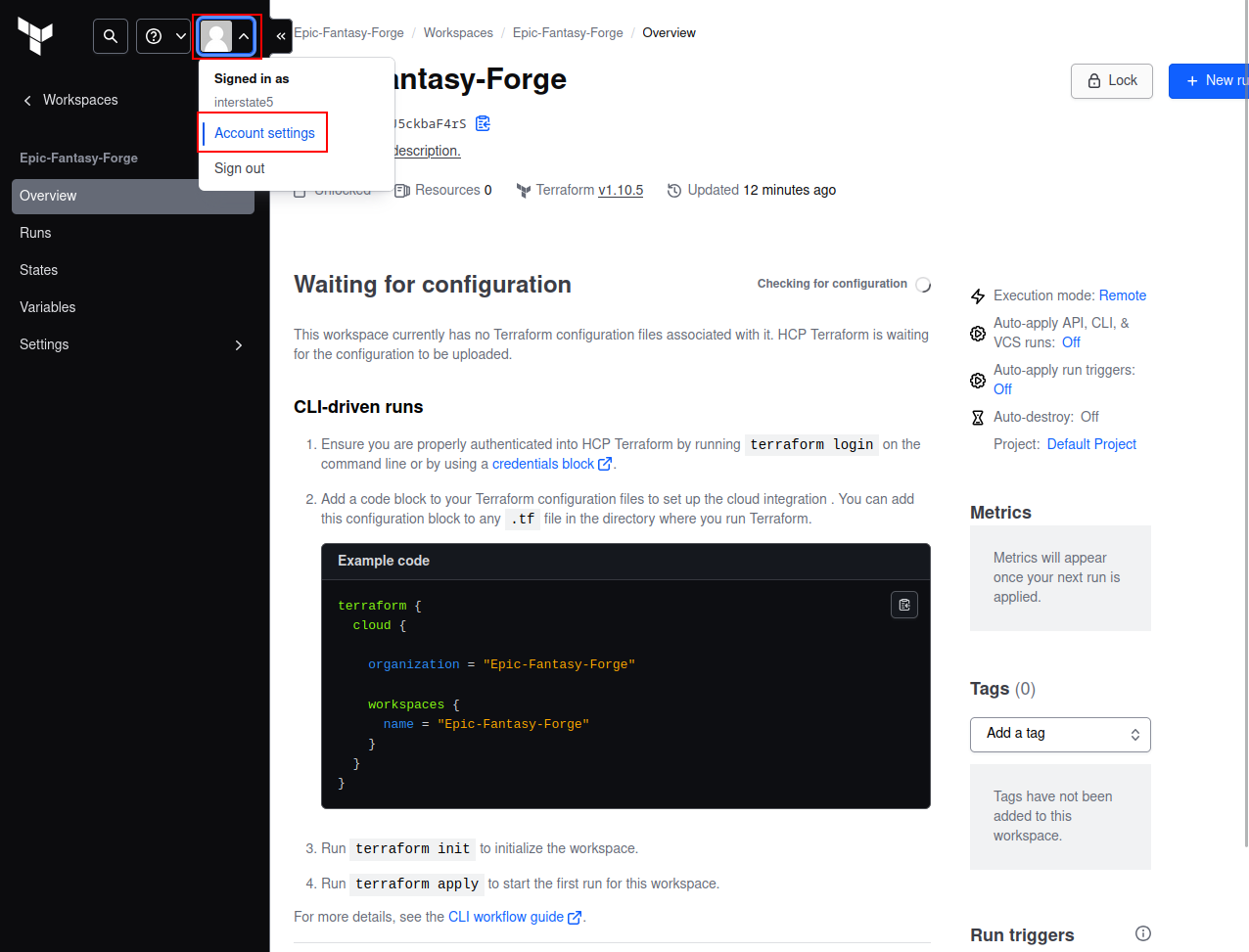The height and width of the screenshot is (952, 1249).
Task: Open the Overview sidebar item
Action: (x=133, y=196)
